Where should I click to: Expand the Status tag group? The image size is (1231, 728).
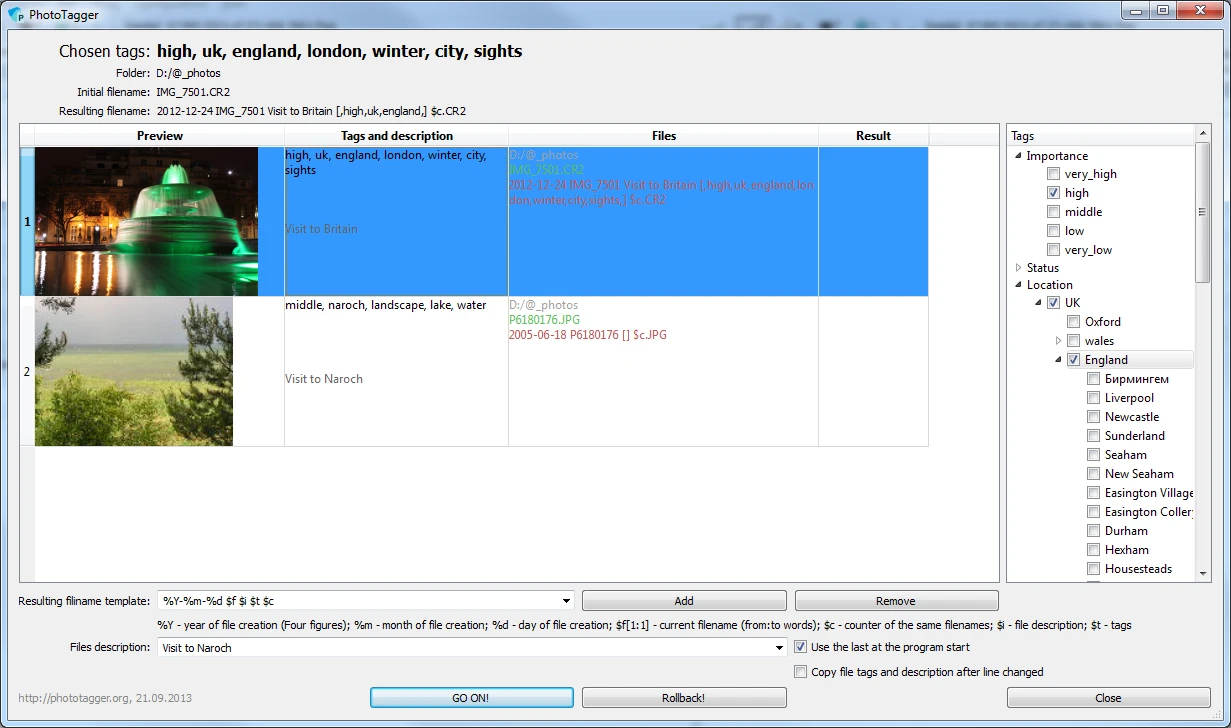(1018, 268)
